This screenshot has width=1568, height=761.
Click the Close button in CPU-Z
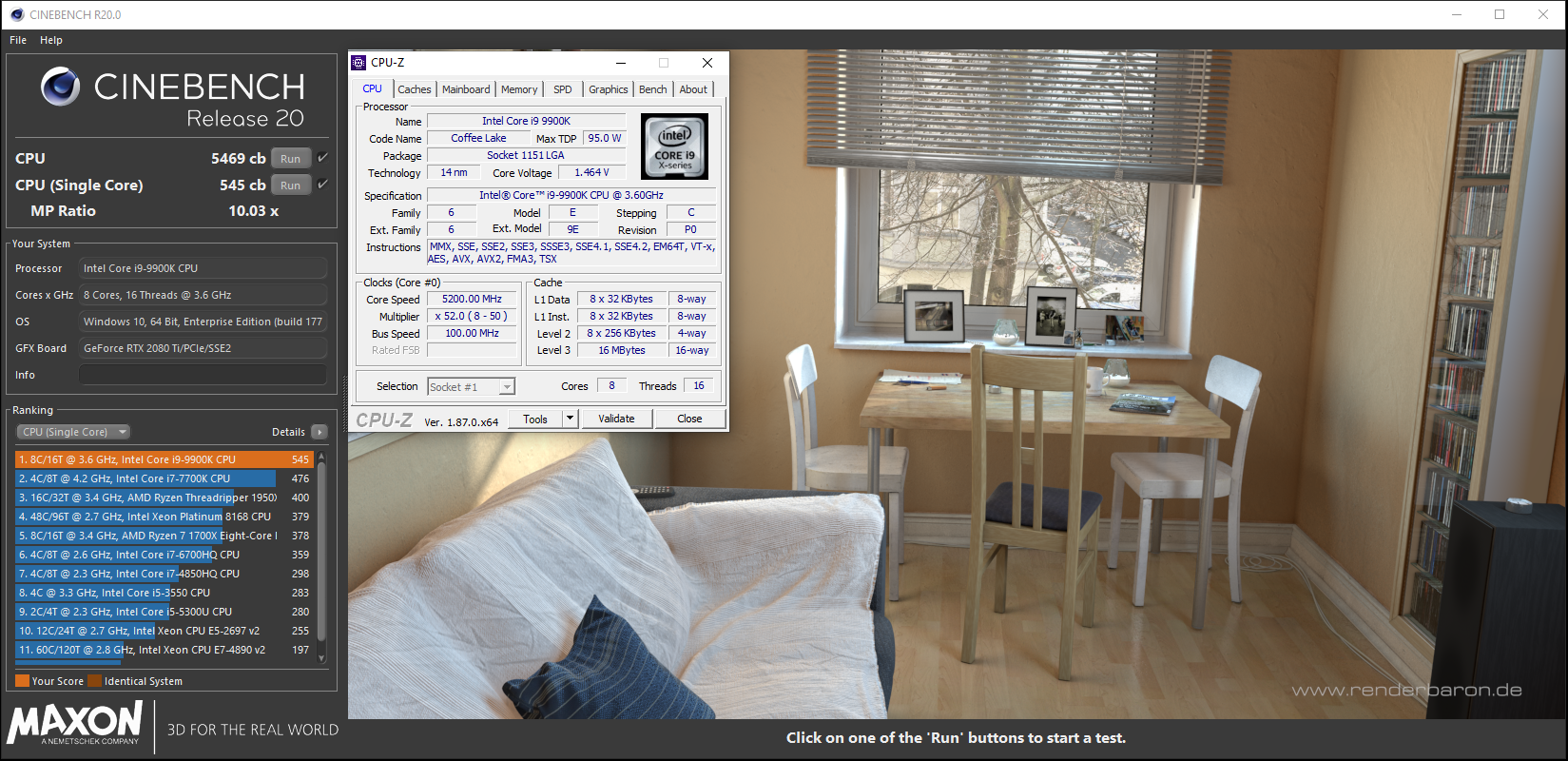(x=689, y=419)
